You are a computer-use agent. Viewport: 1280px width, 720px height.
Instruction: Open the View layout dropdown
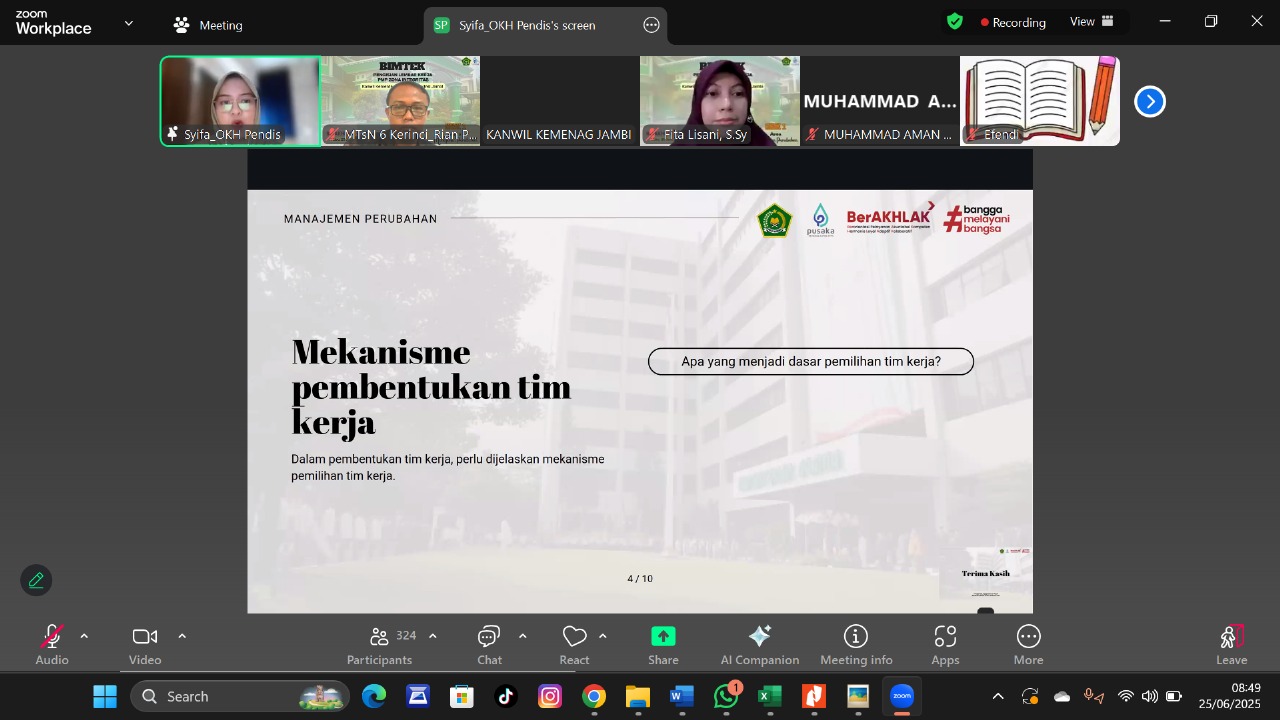tap(1091, 22)
